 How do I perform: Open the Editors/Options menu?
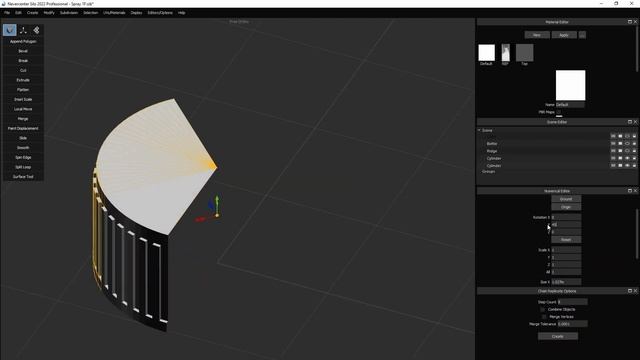[160, 13]
